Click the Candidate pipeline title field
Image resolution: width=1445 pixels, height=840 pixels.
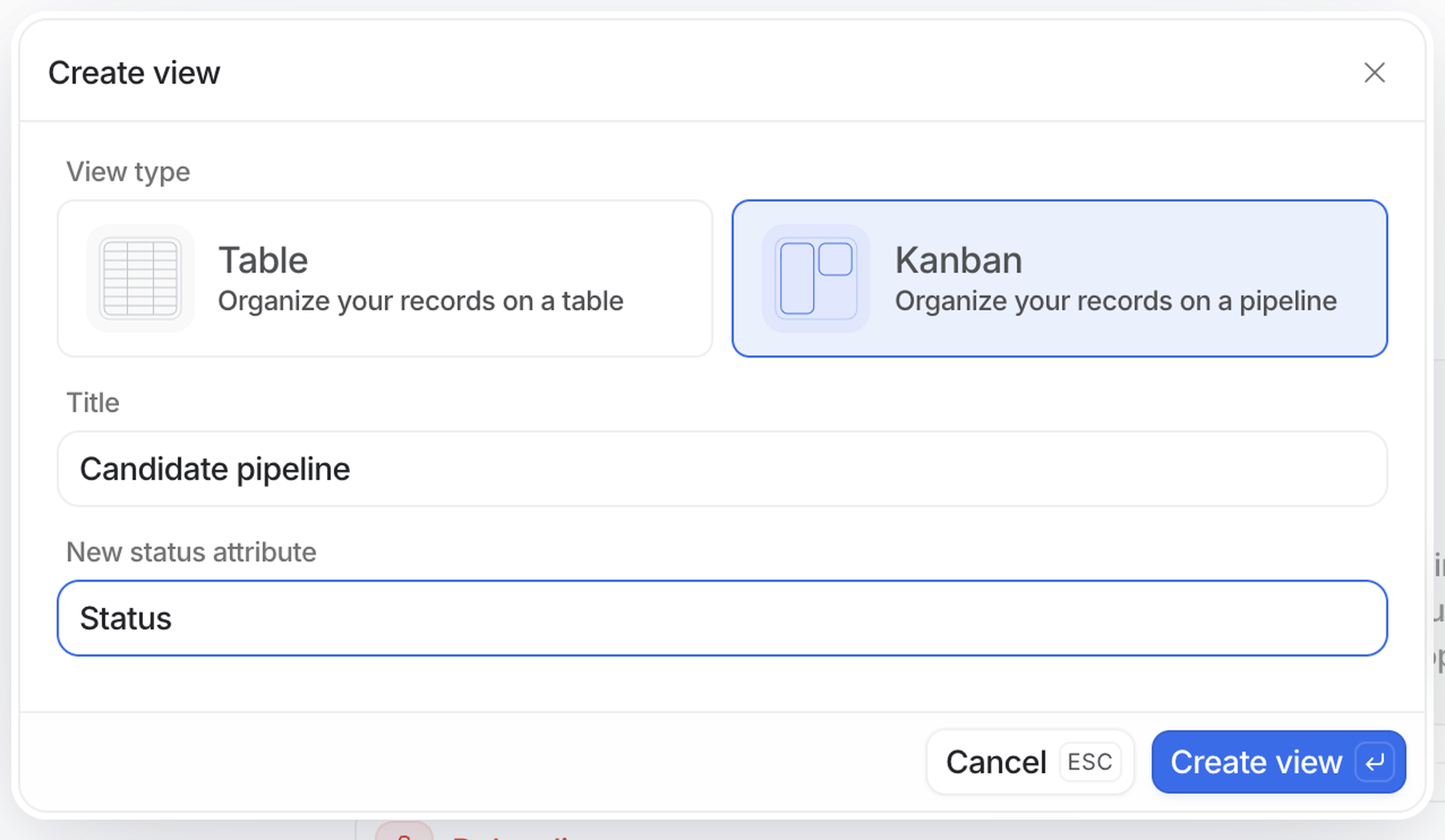click(x=722, y=469)
